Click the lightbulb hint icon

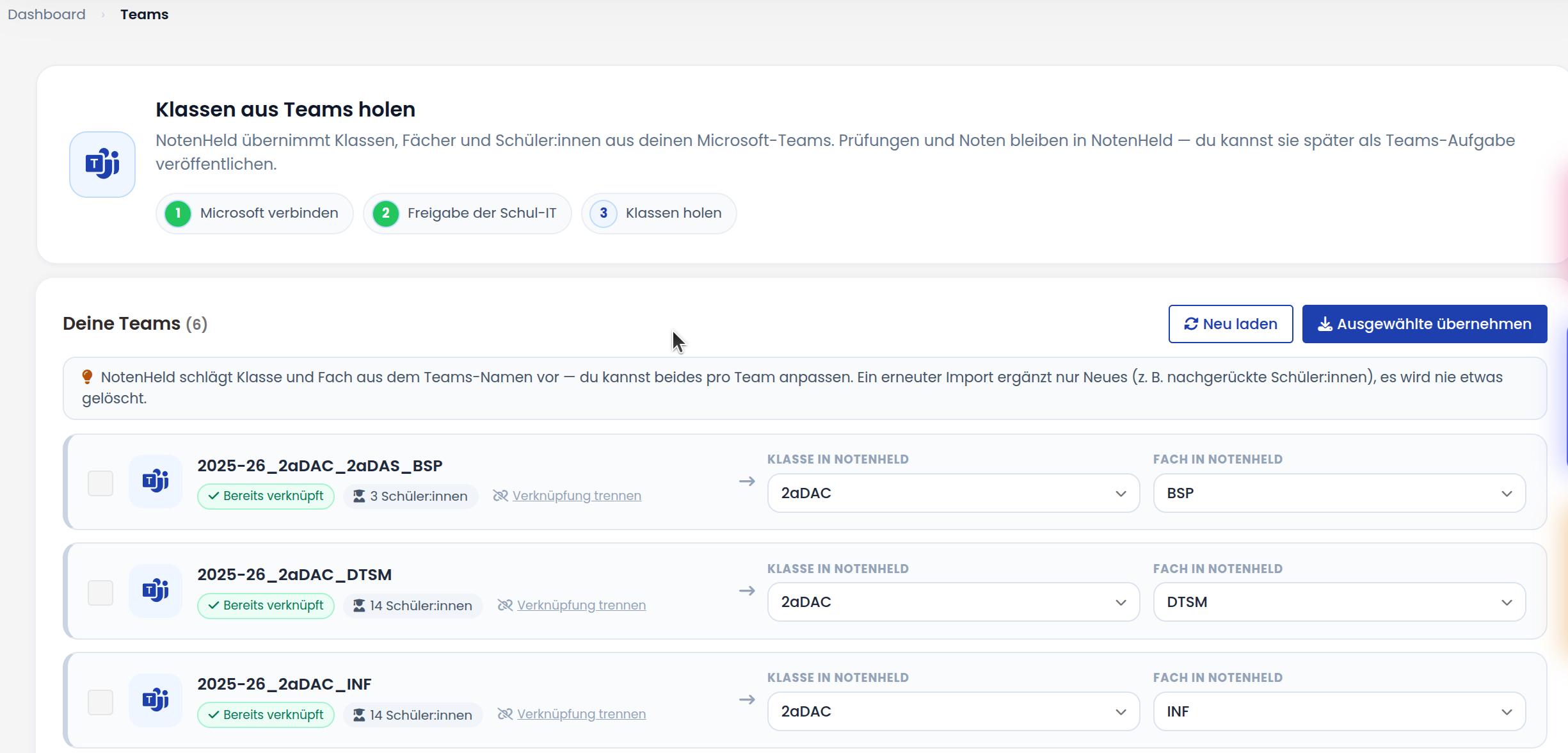click(88, 377)
